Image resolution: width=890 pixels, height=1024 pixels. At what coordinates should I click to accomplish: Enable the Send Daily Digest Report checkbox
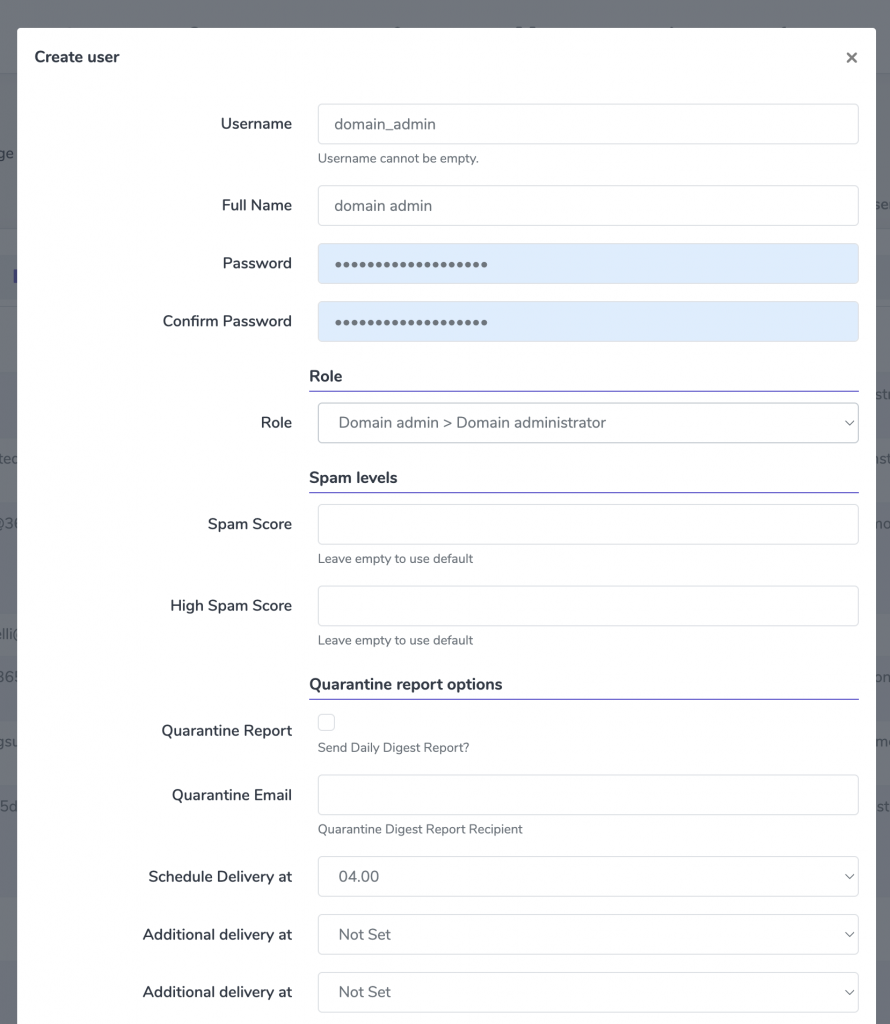coord(326,722)
